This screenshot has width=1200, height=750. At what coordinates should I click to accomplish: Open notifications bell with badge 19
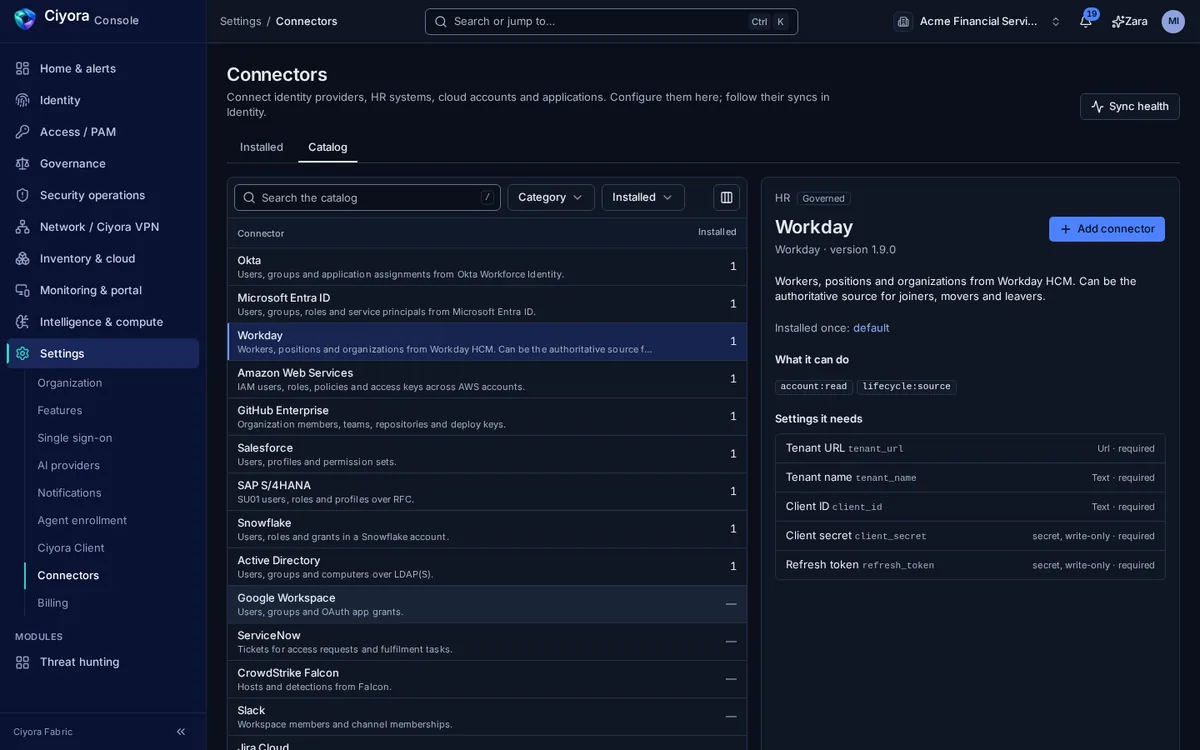tap(1086, 21)
